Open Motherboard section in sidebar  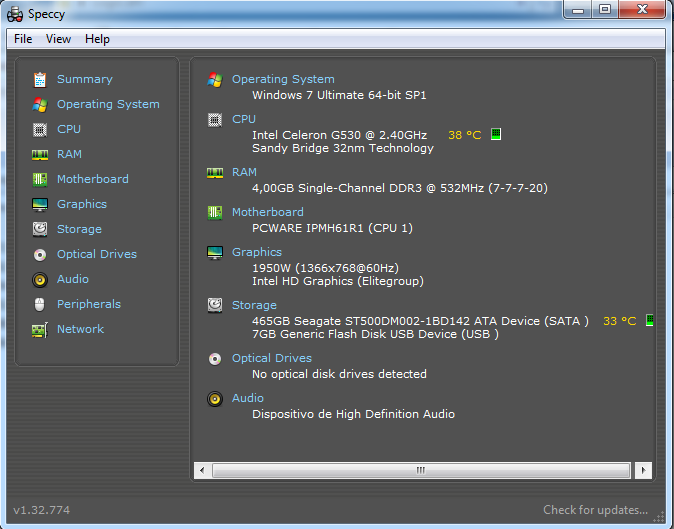tap(93, 179)
